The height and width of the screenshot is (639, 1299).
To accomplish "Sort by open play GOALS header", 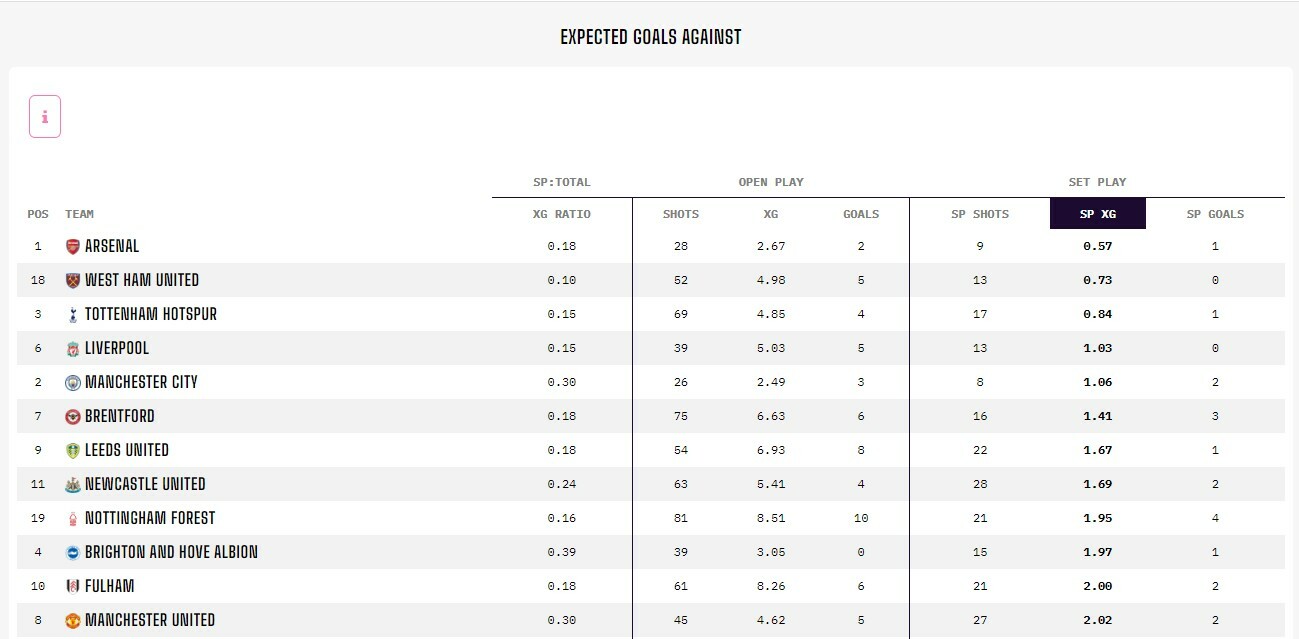I will [x=861, y=214].
